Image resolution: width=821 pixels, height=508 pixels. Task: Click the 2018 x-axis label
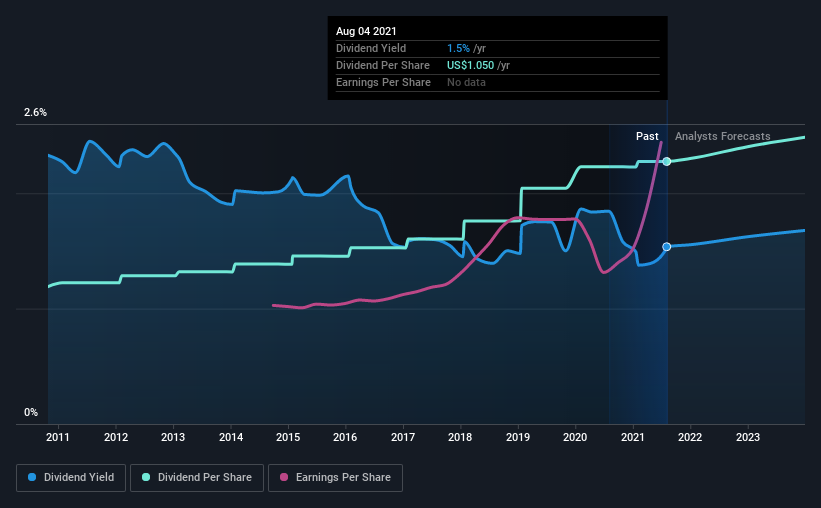(x=460, y=437)
